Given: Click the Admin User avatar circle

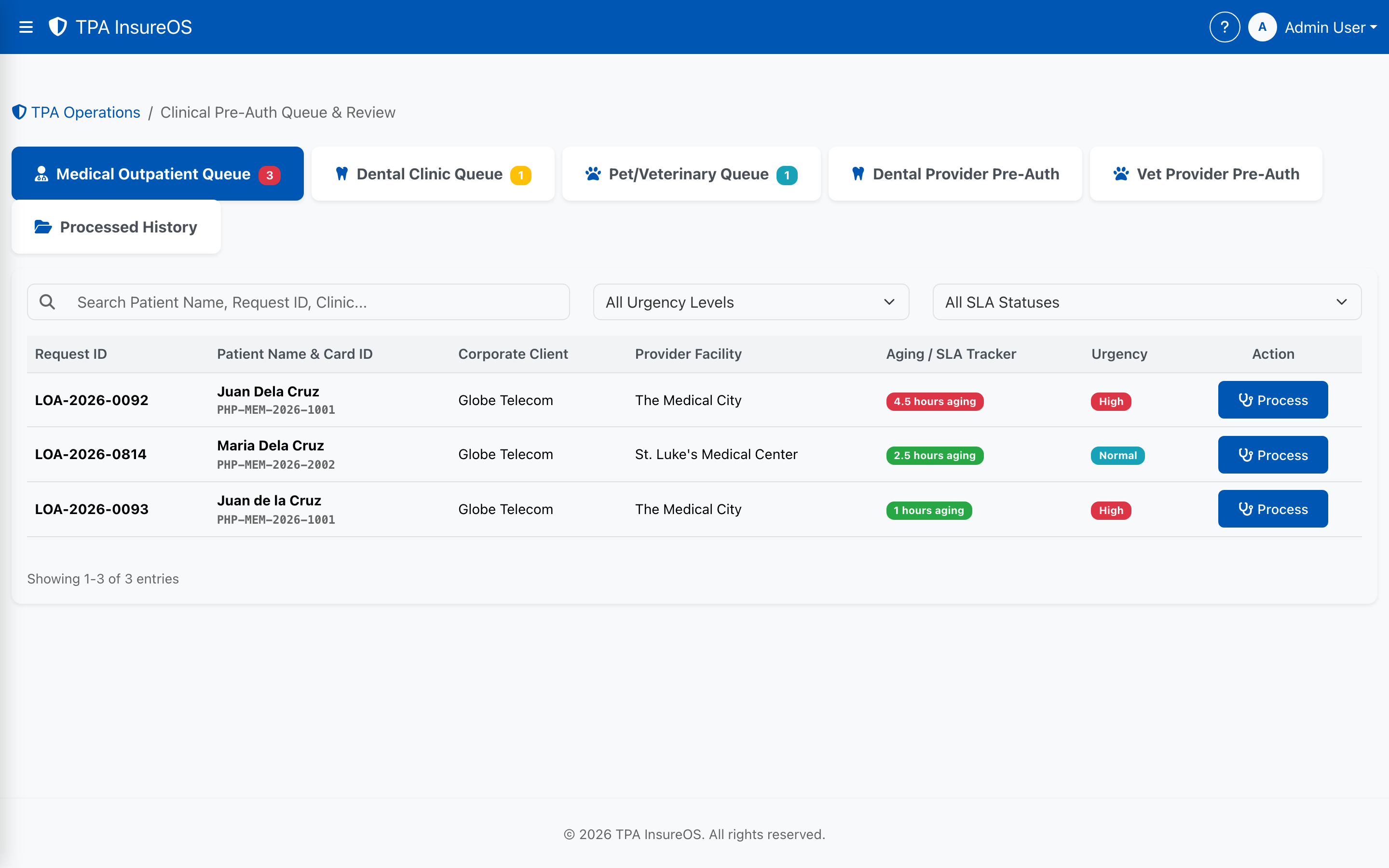Looking at the screenshot, I should (1262, 27).
